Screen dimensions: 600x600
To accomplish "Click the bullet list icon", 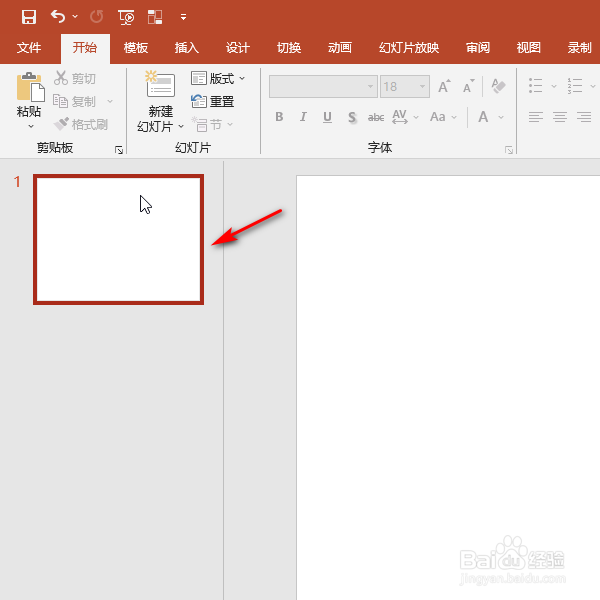I will point(535,86).
